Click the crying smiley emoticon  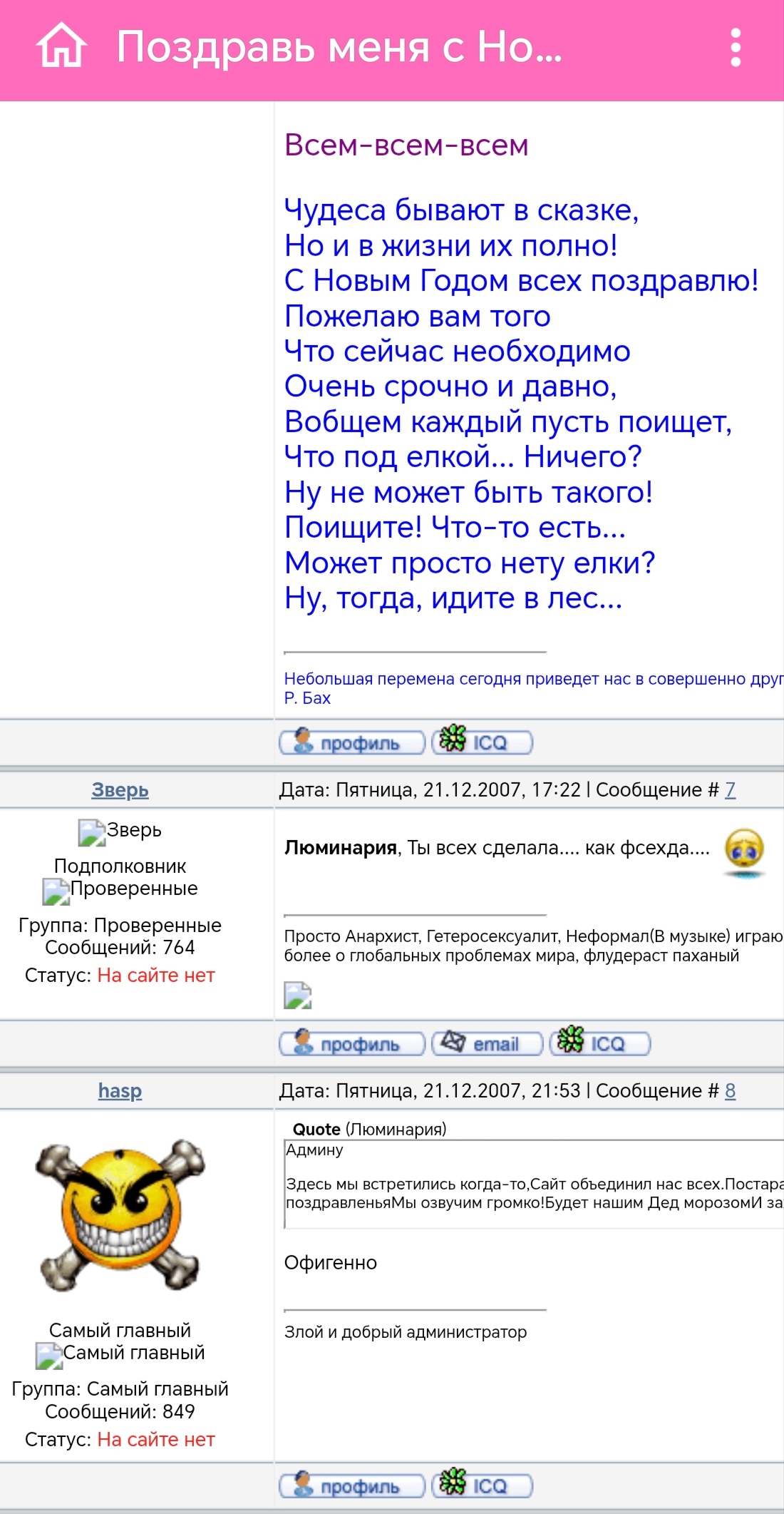click(x=744, y=852)
